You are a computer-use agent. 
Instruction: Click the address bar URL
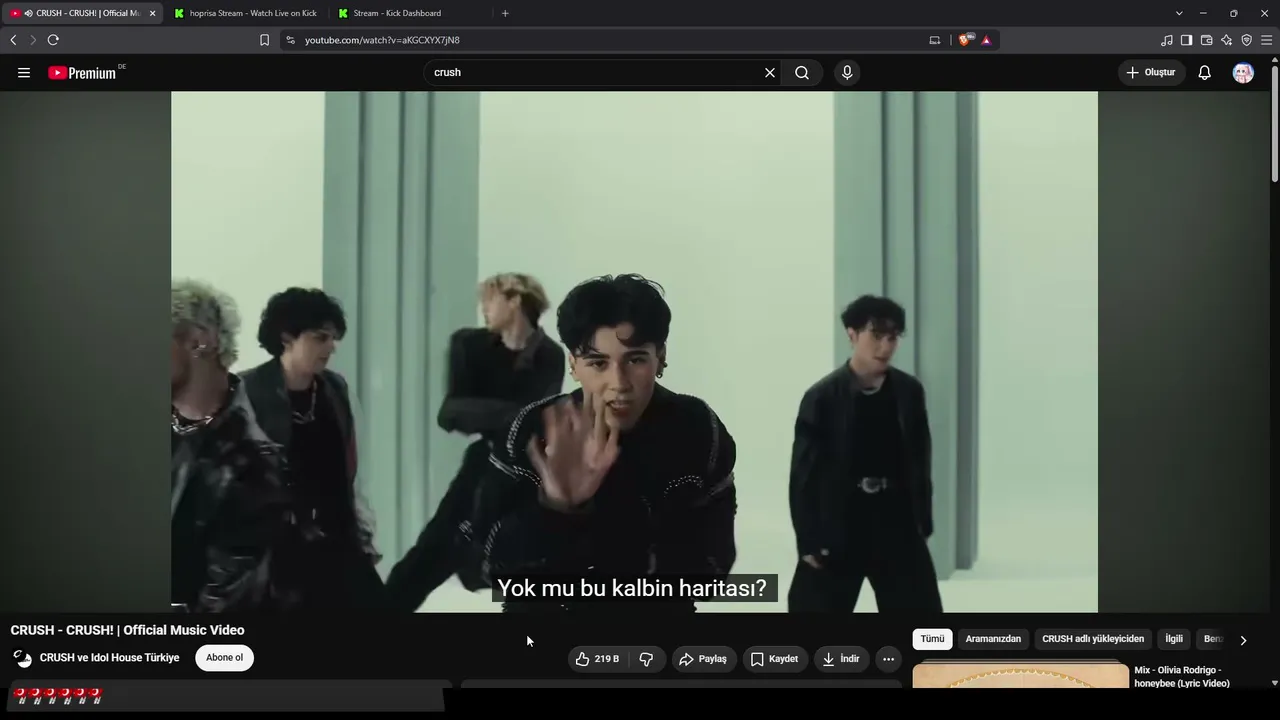coord(382,40)
